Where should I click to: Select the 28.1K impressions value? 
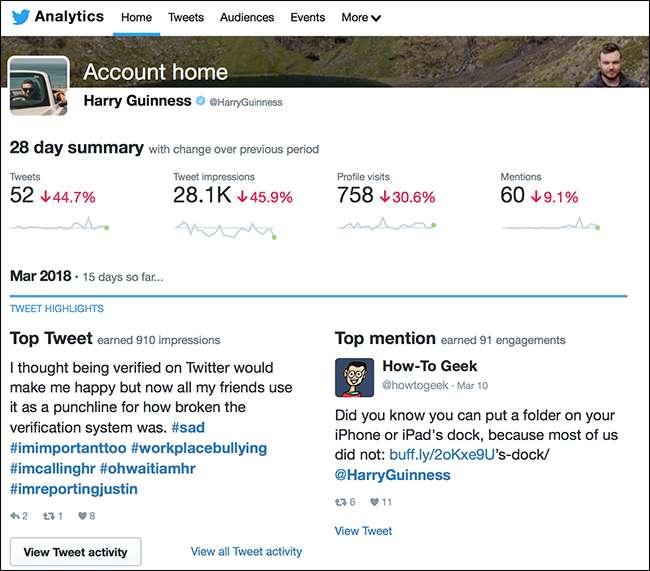[x=202, y=195]
